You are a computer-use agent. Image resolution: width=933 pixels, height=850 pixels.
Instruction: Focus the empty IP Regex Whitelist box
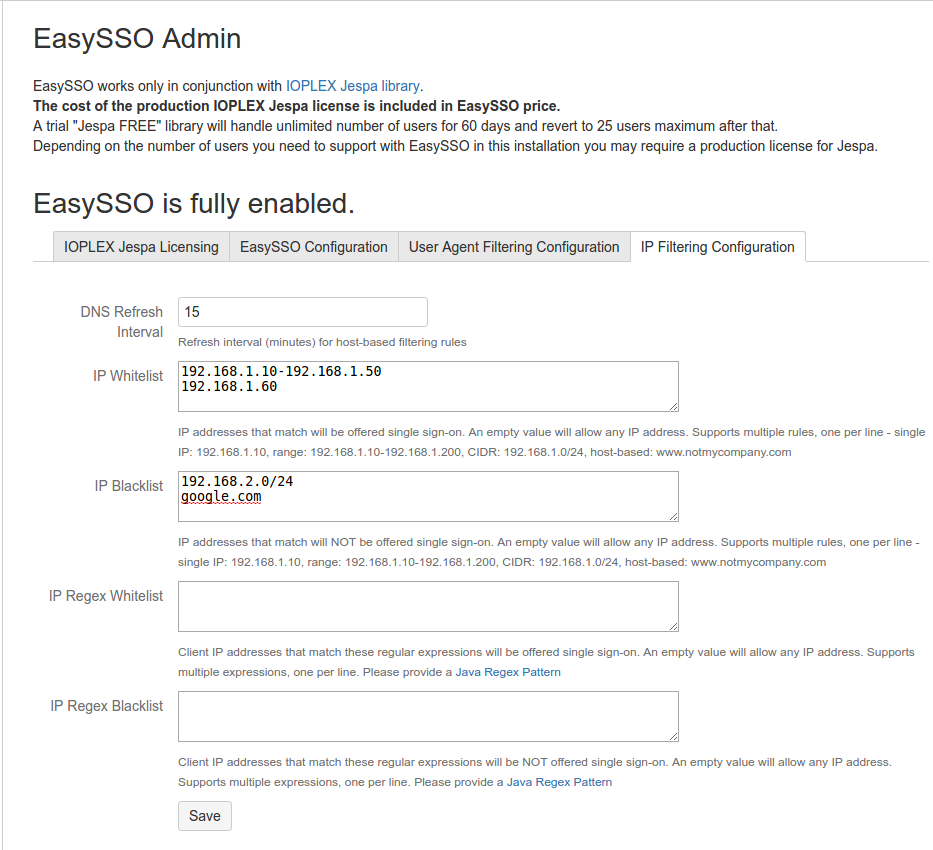click(428, 606)
